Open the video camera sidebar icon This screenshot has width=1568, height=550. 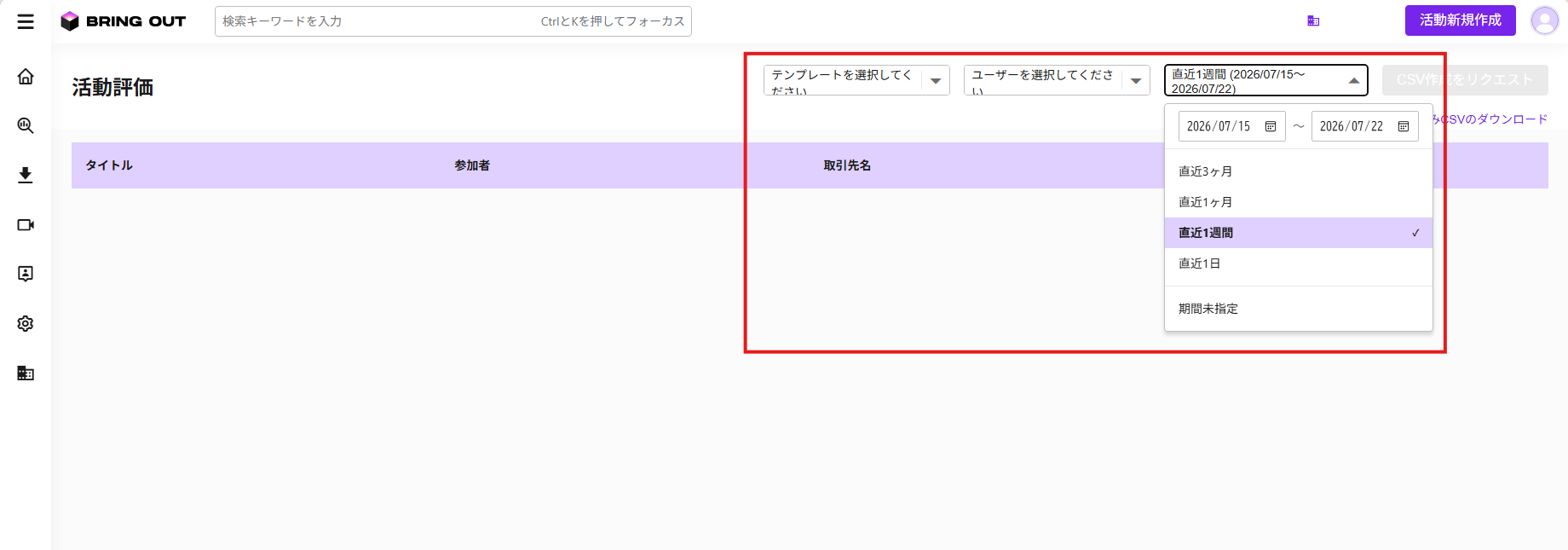pyautogui.click(x=26, y=225)
